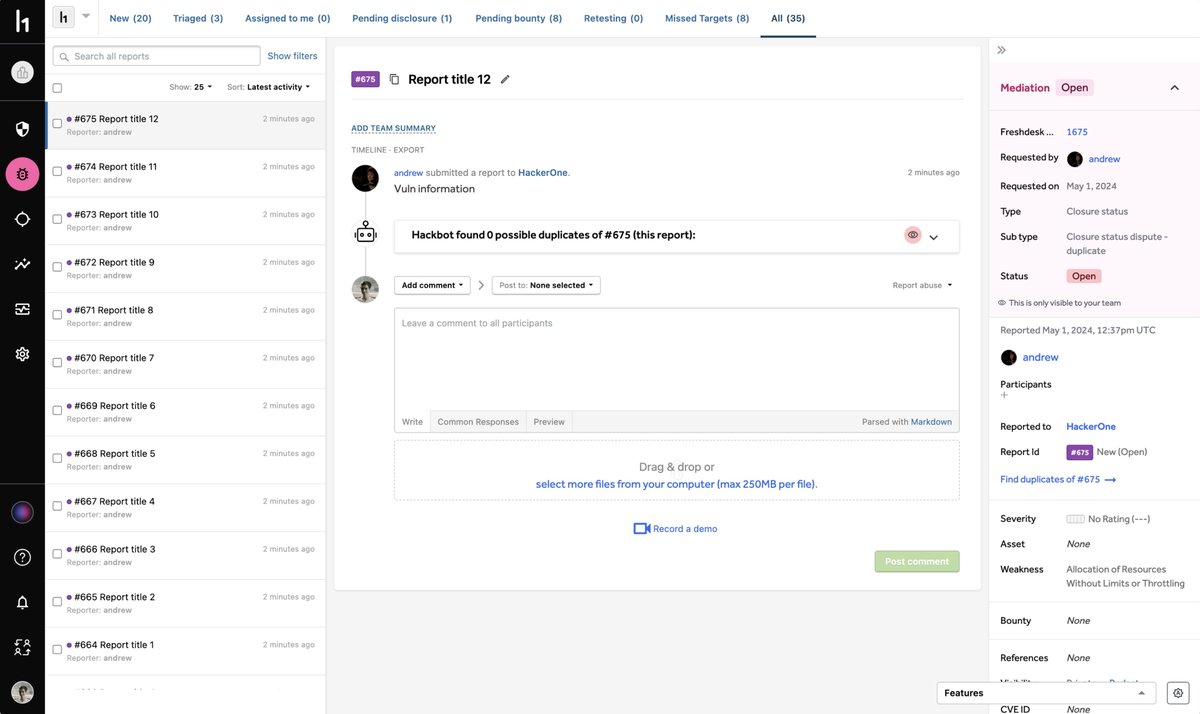Switch to the Assigned to me (0) tab
The image size is (1200, 714).
coord(287,18)
